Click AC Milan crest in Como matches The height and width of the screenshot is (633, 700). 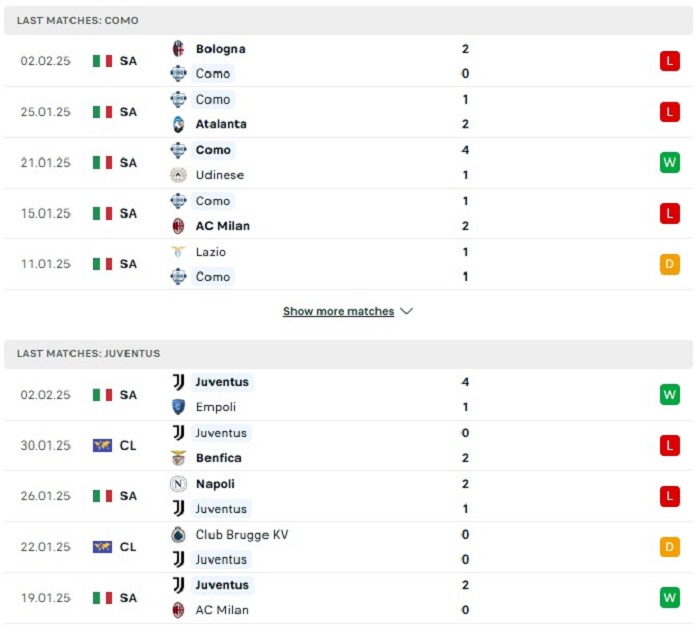click(178, 226)
